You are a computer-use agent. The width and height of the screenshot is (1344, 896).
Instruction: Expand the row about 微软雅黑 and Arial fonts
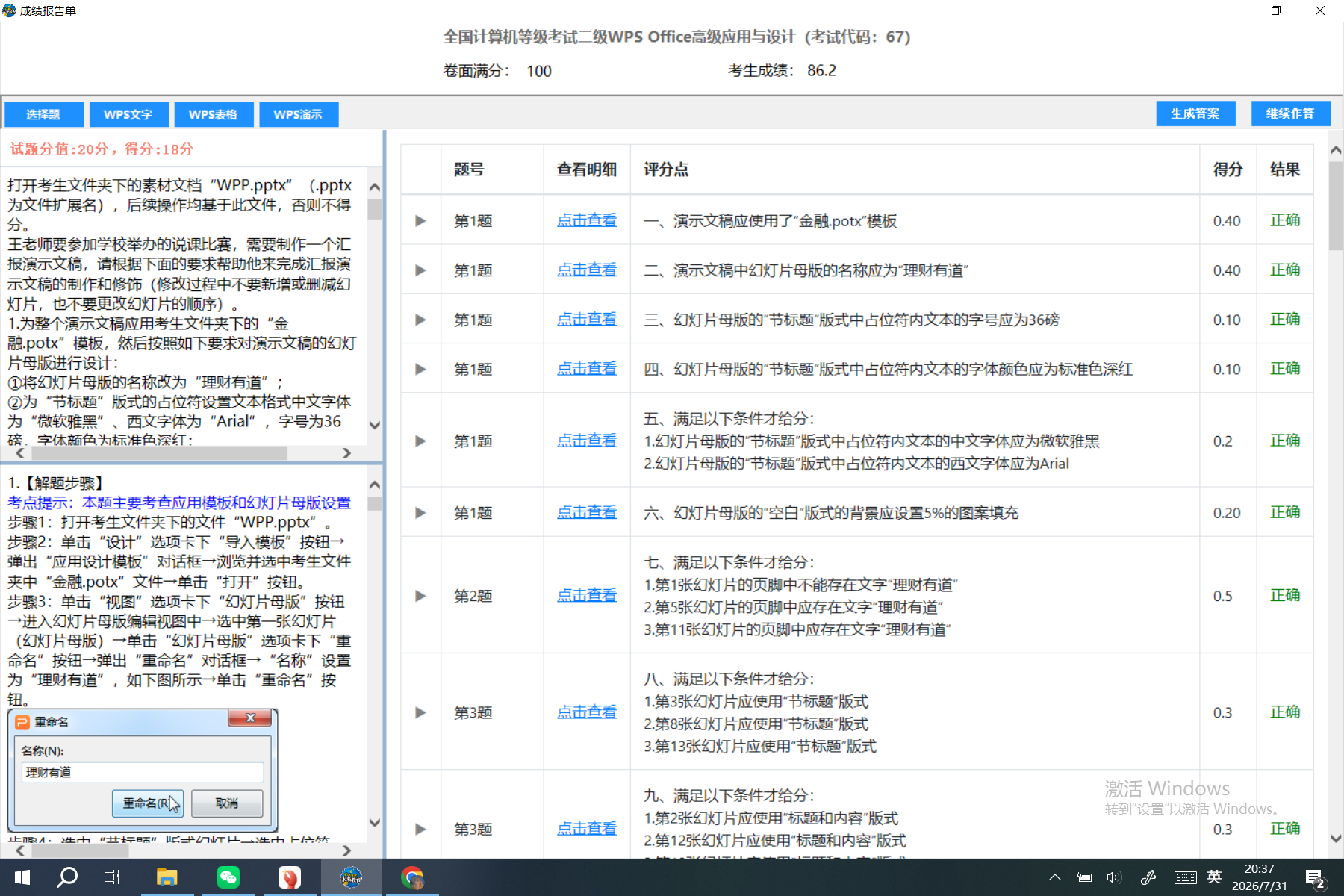420,441
